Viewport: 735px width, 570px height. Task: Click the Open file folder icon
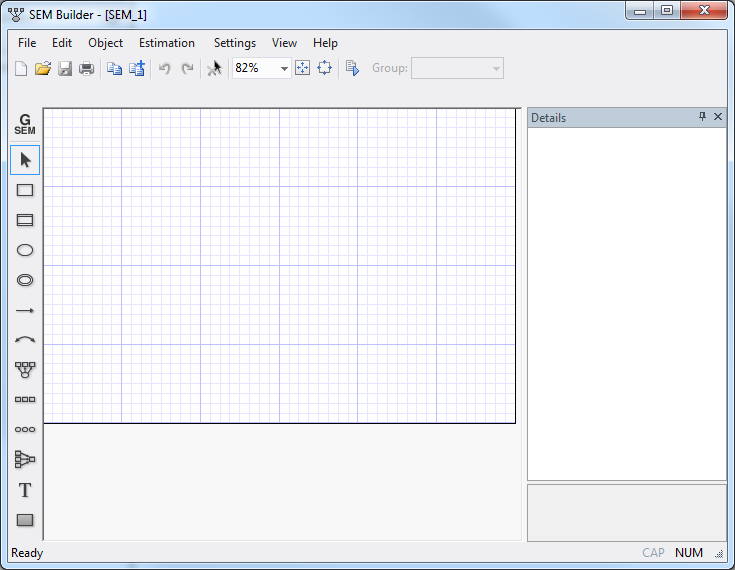[x=43, y=68]
